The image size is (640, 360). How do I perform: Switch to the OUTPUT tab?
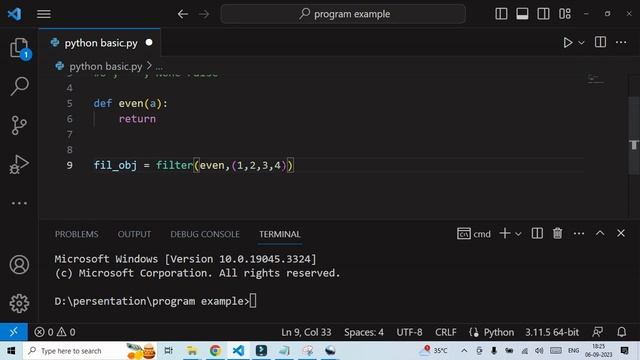tap(134, 234)
